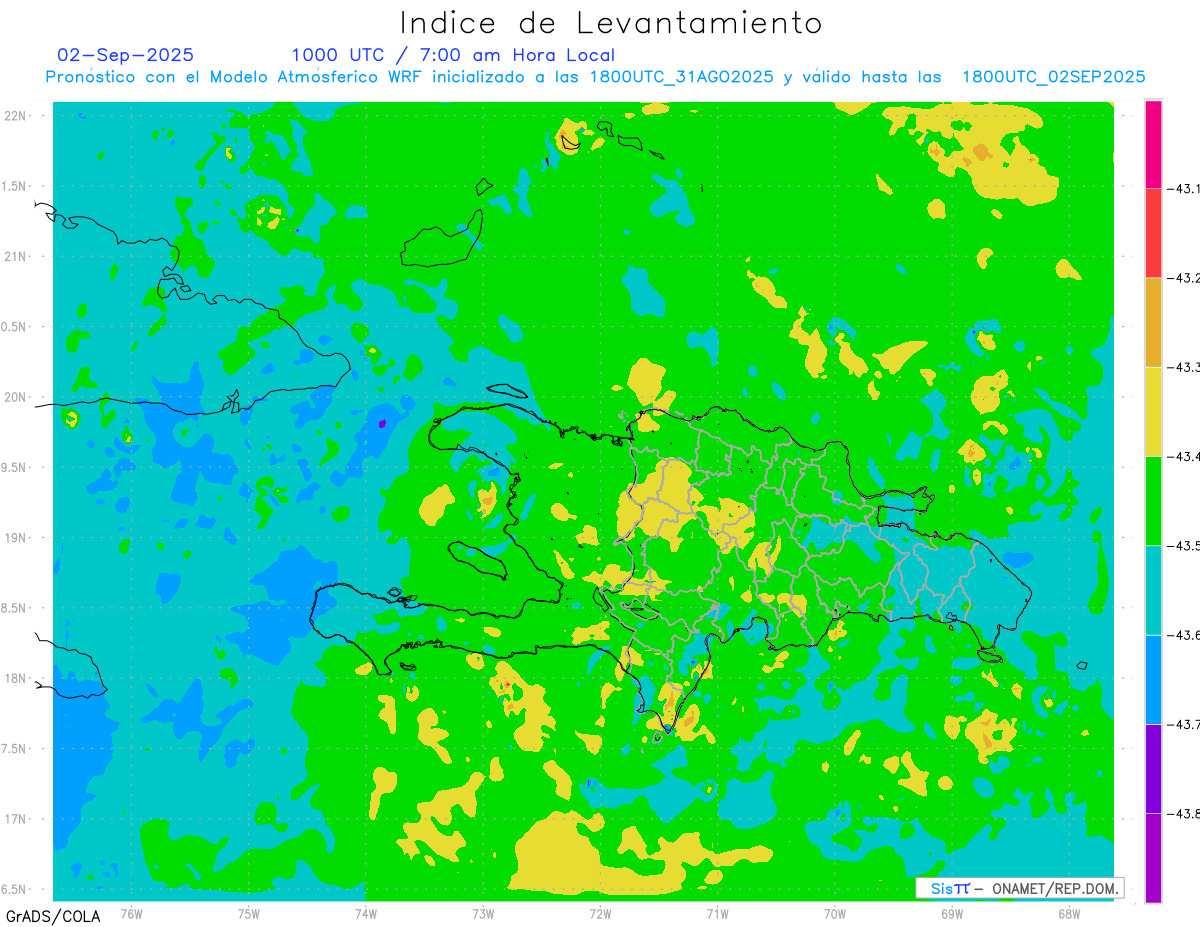Click the legend value "-43.3"
This screenshot has width=1200, height=927.
click(x=1184, y=367)
